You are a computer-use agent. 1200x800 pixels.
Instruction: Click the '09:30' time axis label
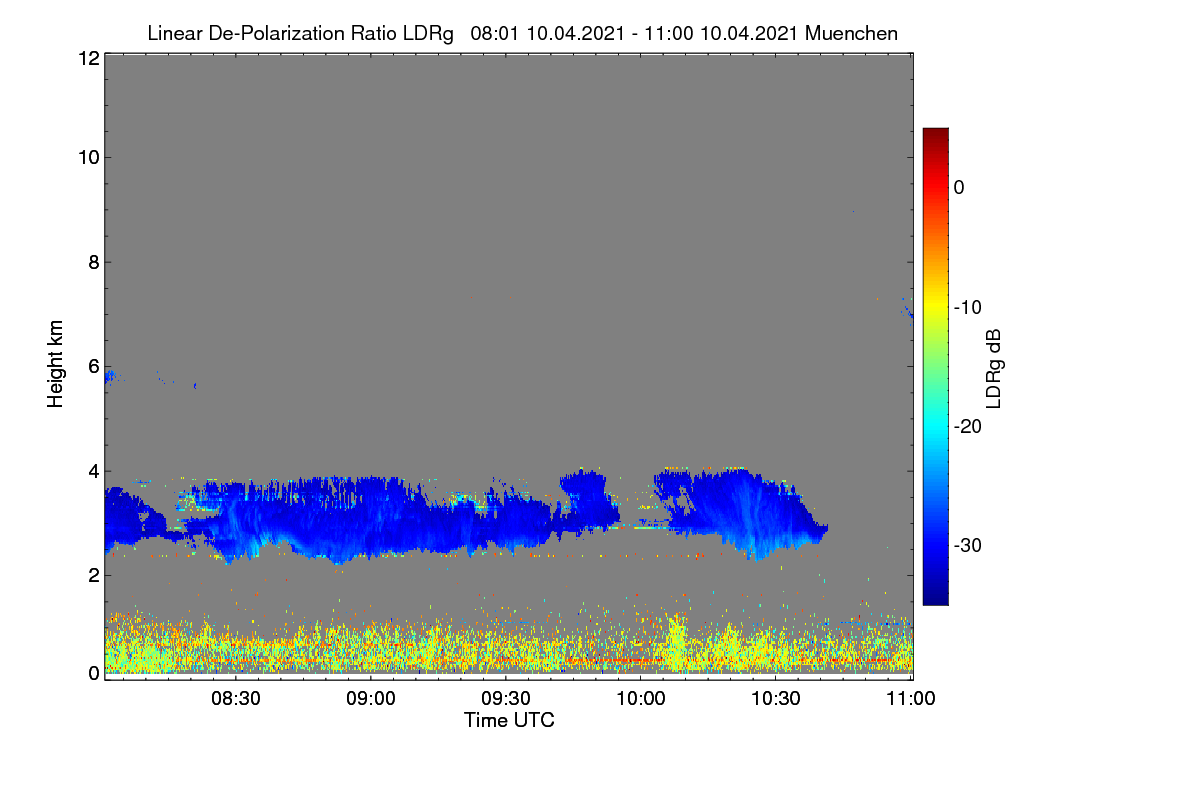pos(506,699)
